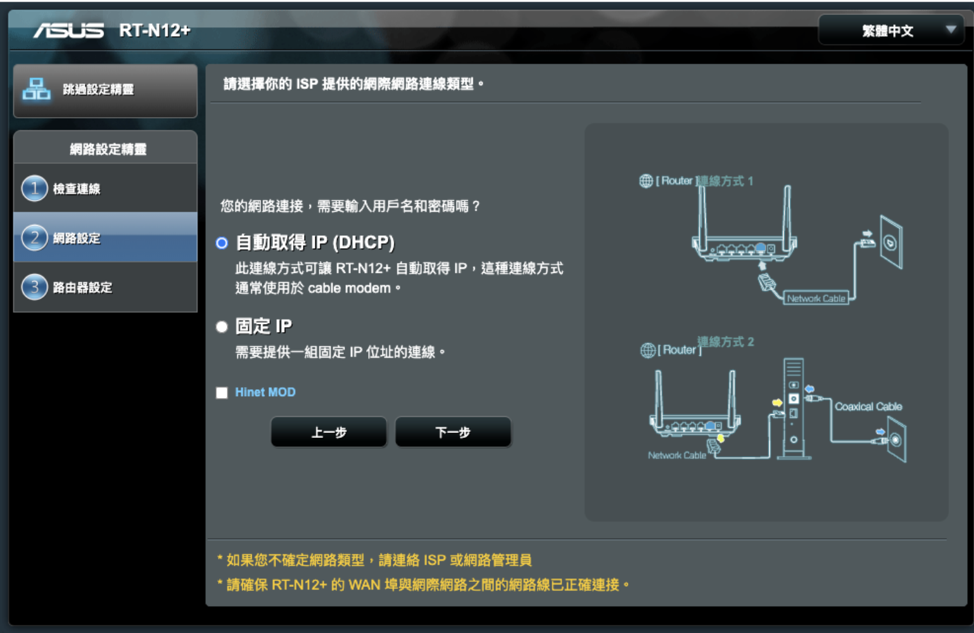The width and height of the screenshot is (974, 633).
Task: Click the Hinet MOD link text
Action: (x=265, y=392)
